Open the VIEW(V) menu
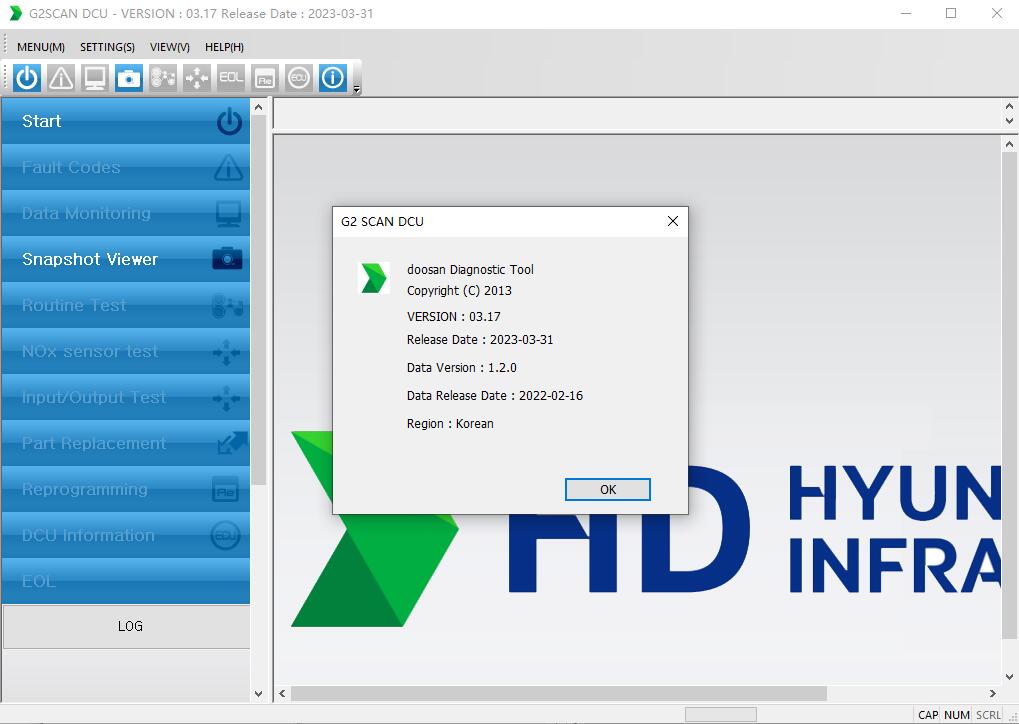The image size is (1019, 724). pos(170,47)
